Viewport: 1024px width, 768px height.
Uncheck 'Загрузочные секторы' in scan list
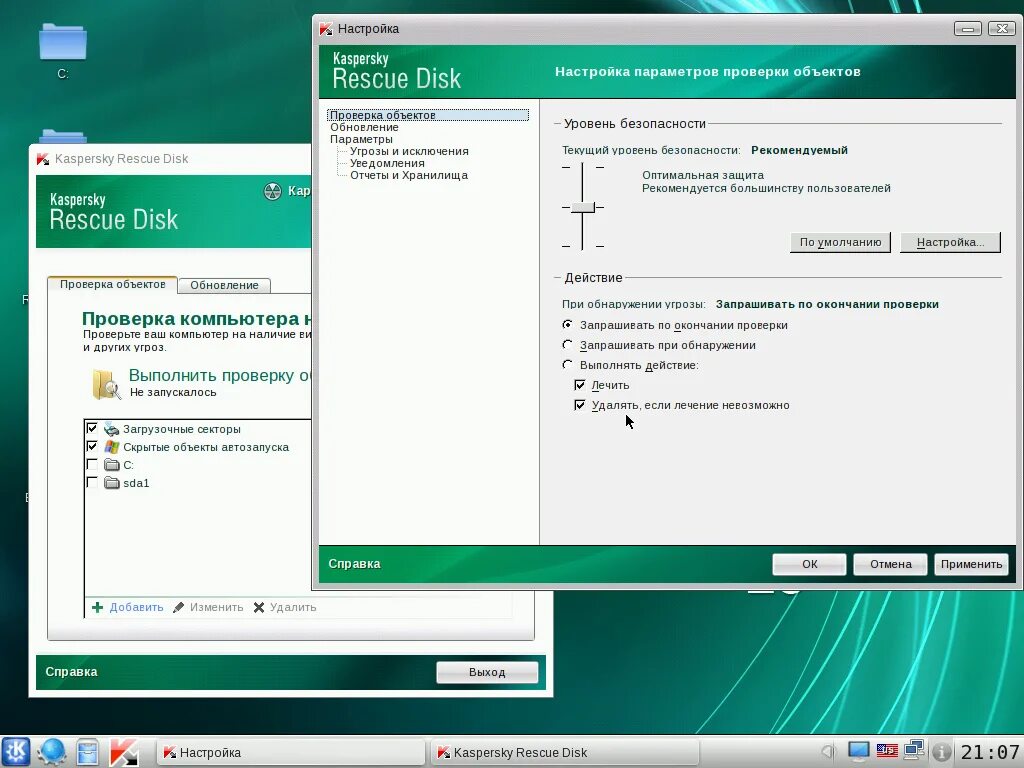coord(92,428)
